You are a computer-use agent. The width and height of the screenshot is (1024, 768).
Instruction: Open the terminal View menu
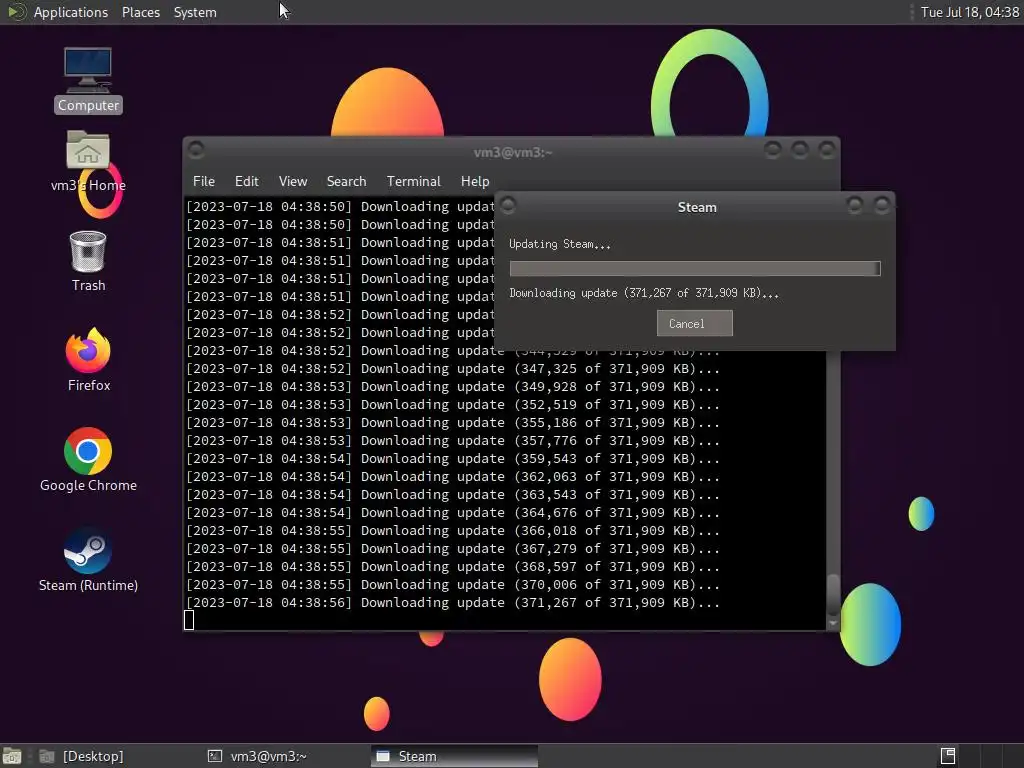pos(293,182)
